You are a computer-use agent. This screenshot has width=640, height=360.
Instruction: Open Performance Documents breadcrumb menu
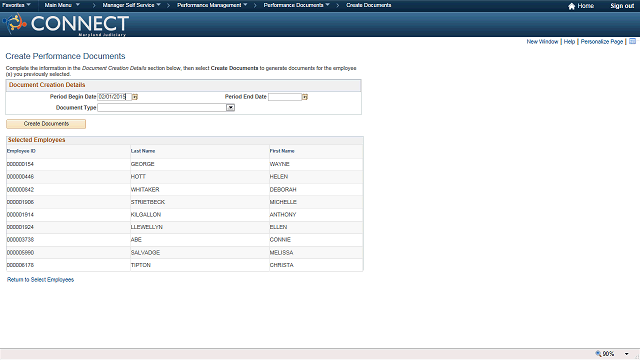point(297,5)
